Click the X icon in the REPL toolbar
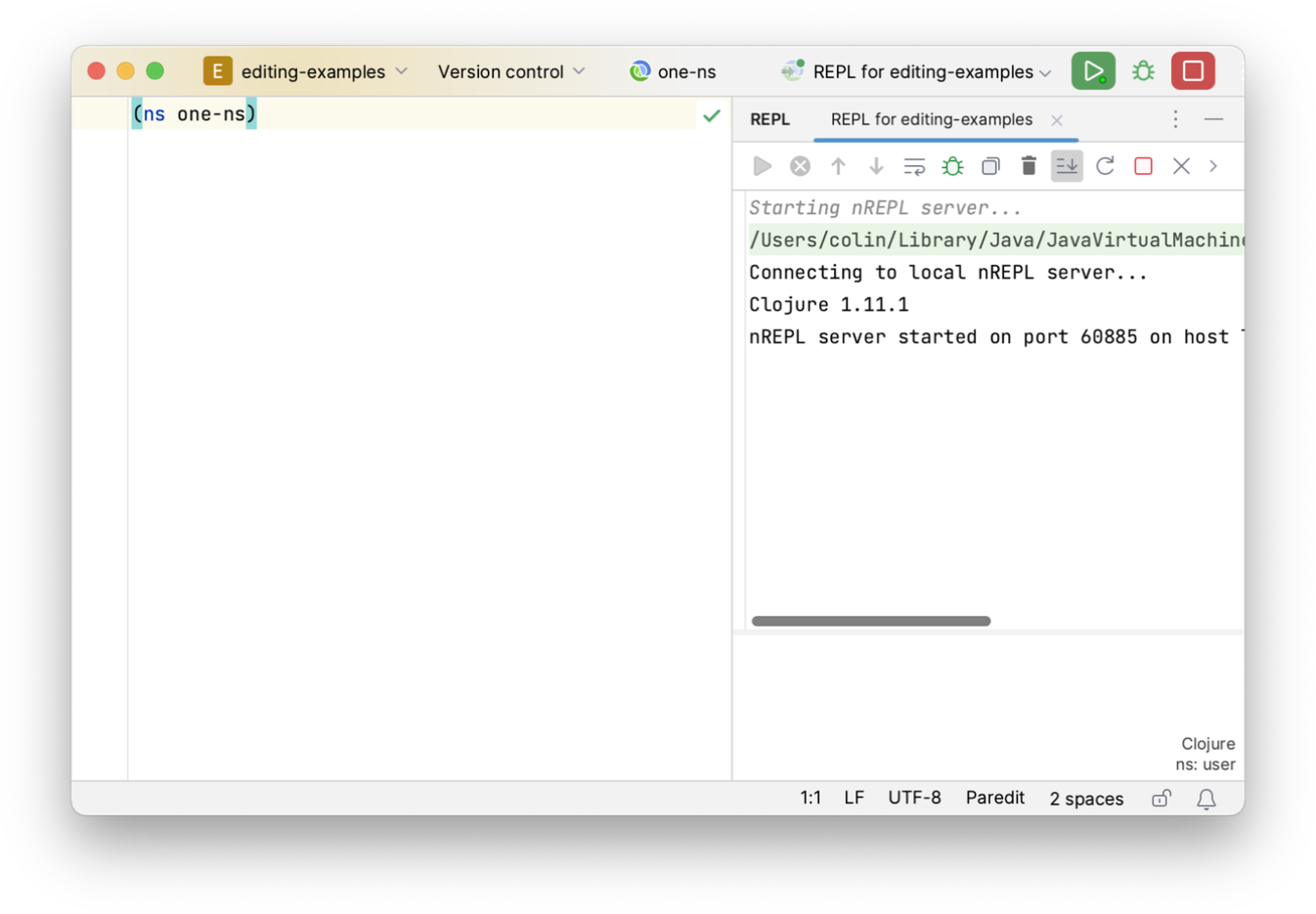The width and height of the screenshot is (1316, 914). [1181, 166]
